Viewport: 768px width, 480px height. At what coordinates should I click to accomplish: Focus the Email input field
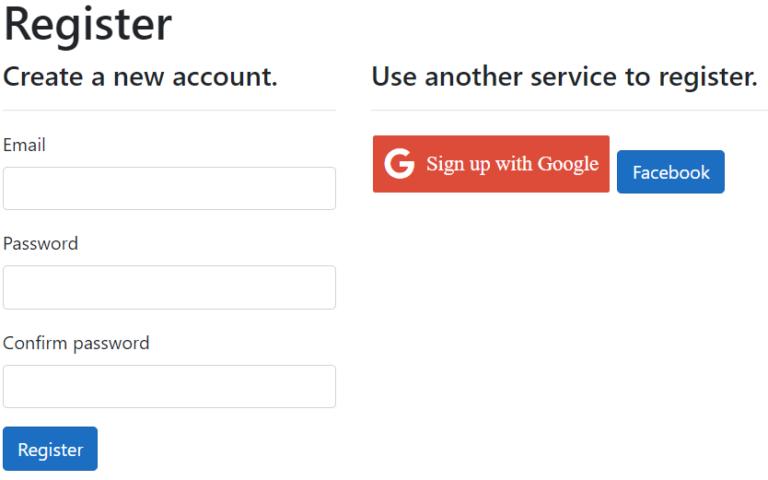[169, 188]
